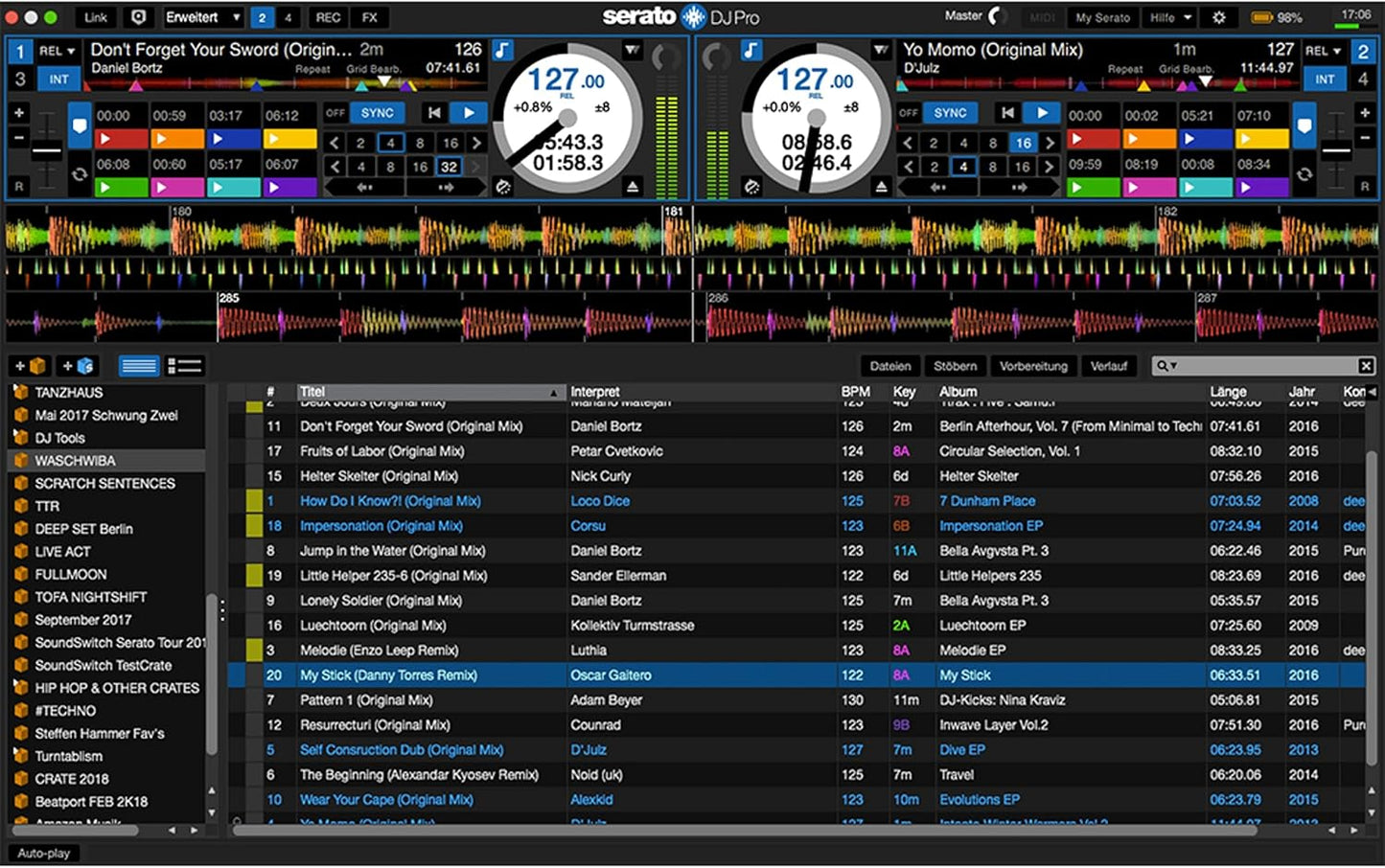Image resolution: width=1385 pixels, height=868 pixels.
Task: Open the Vorbereitung panel
Action: coord(1033,365)
